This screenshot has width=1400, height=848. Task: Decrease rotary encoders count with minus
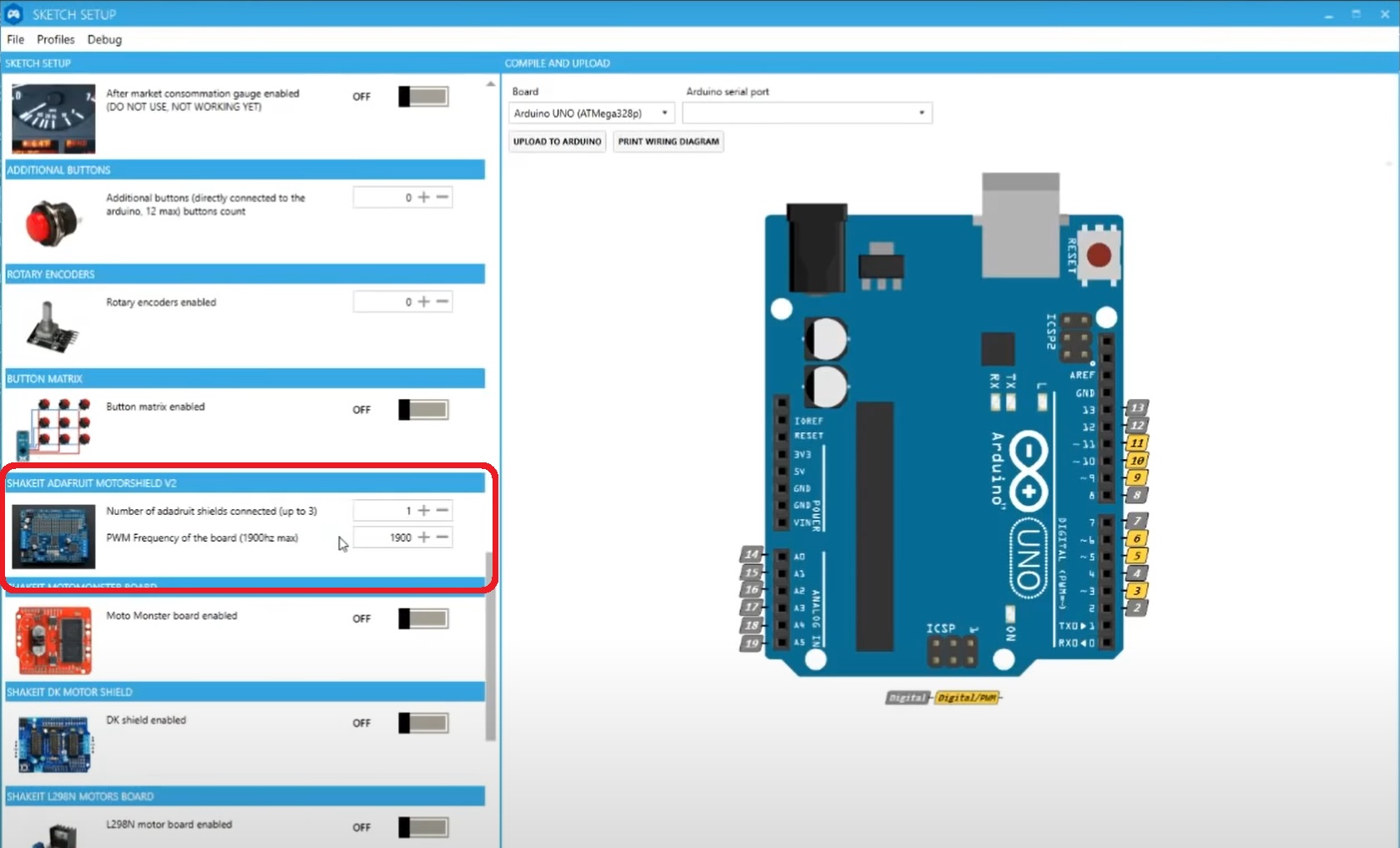(x=442, y=301)
